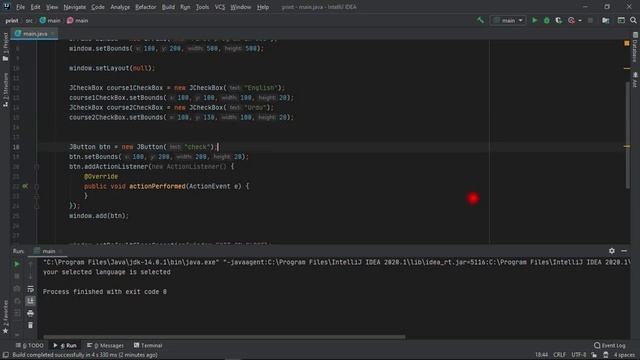Open the Analyze menu

120,7
